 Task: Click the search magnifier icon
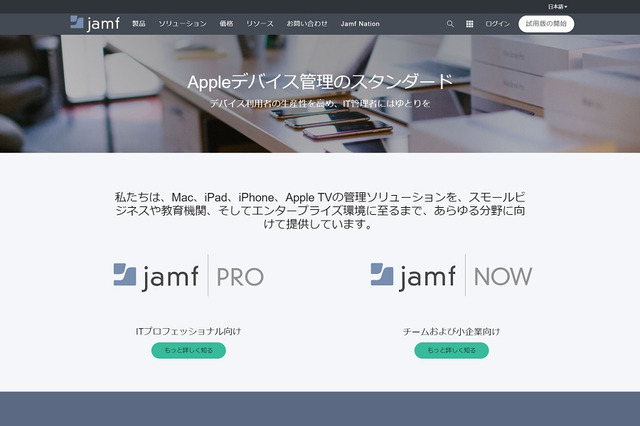(x=450, y=24)
